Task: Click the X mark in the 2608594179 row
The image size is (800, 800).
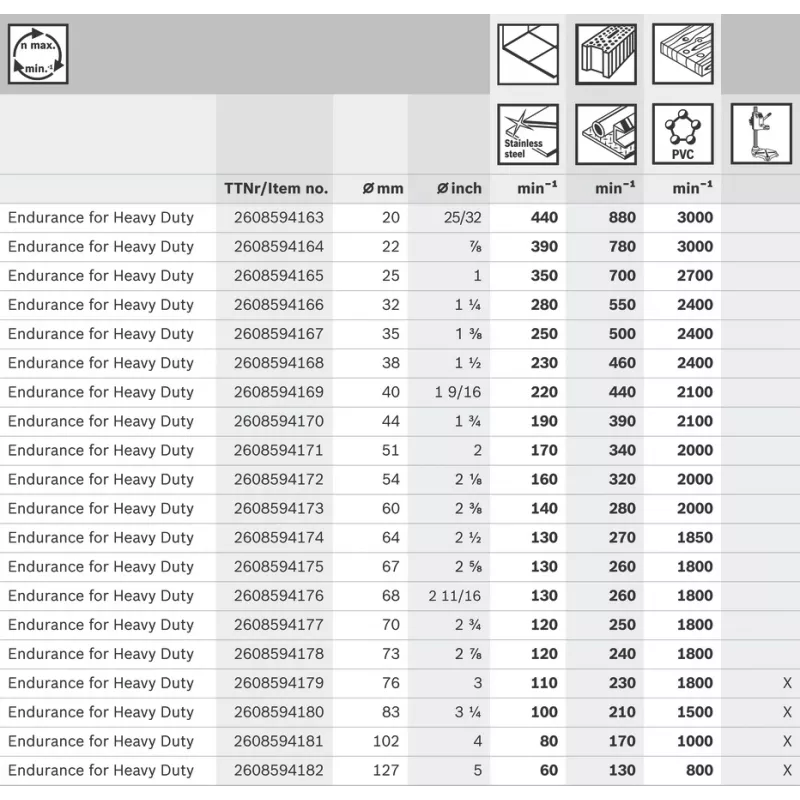Action: tap(787, 683)
